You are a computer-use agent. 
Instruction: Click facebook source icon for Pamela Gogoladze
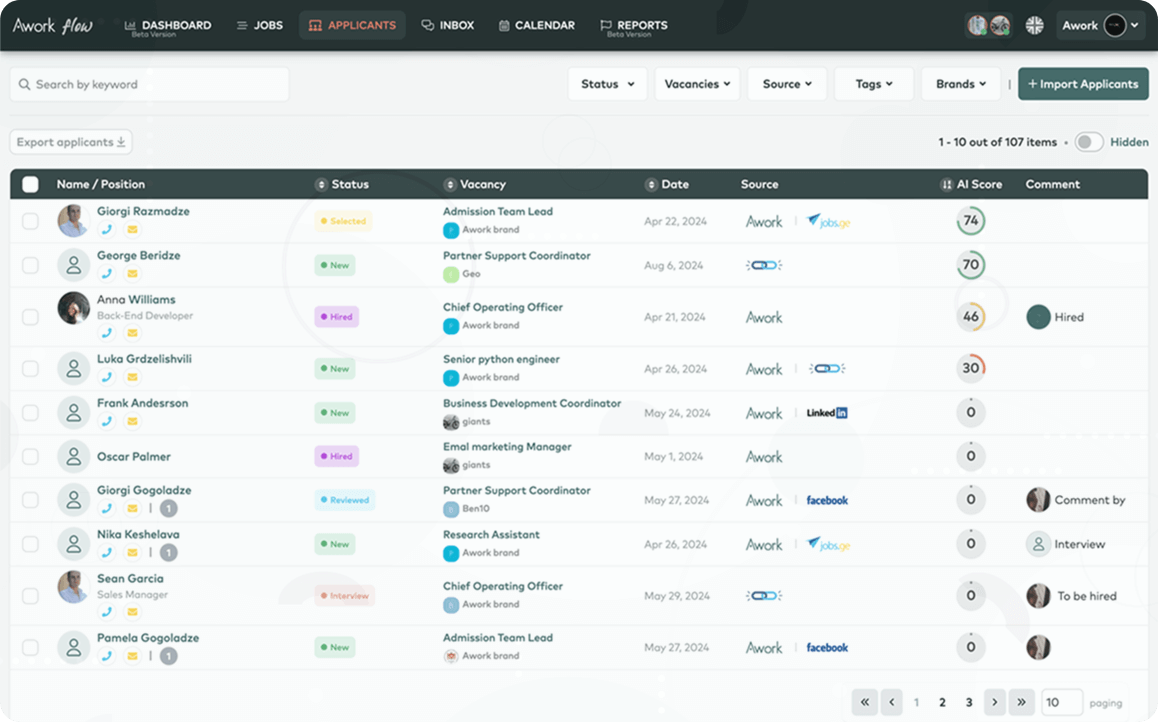tap(827, 647)
